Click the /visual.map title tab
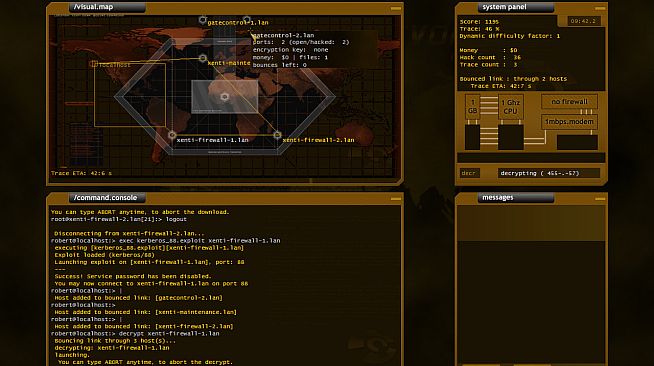The height and width of the screenshot is (366, 654). [107, 7]
